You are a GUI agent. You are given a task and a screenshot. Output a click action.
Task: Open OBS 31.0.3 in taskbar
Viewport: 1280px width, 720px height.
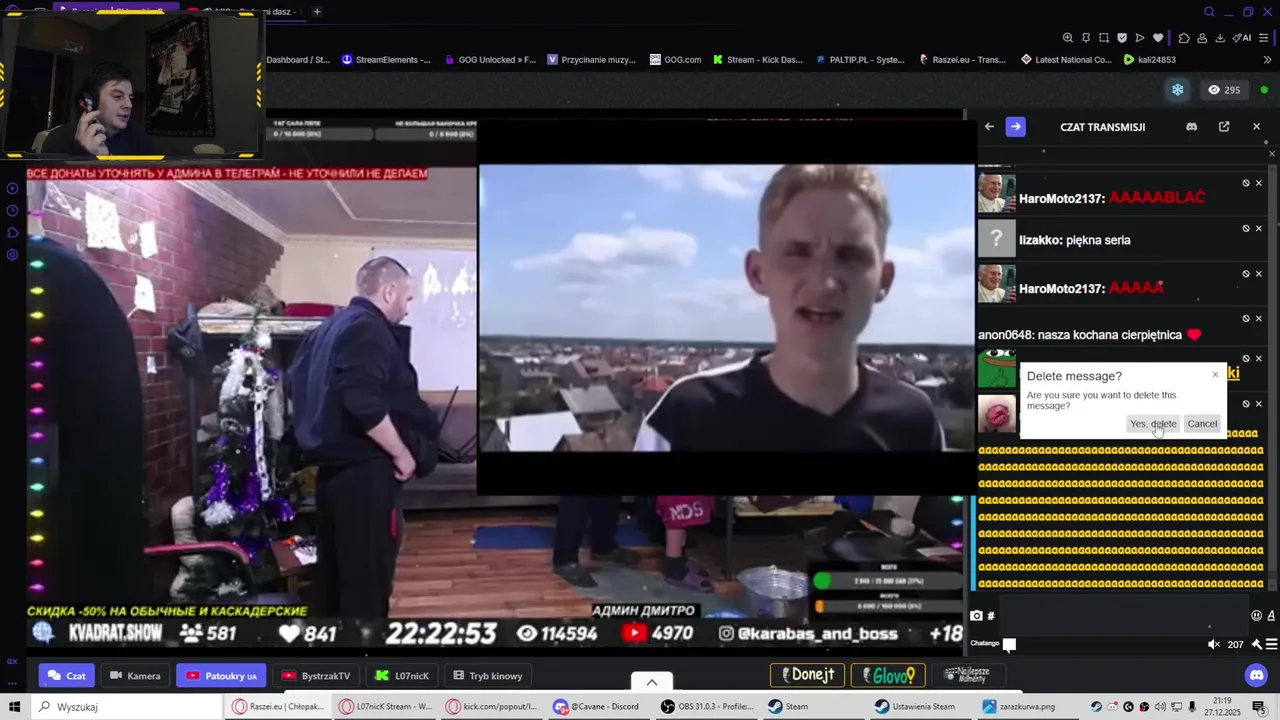coord(707,707)
